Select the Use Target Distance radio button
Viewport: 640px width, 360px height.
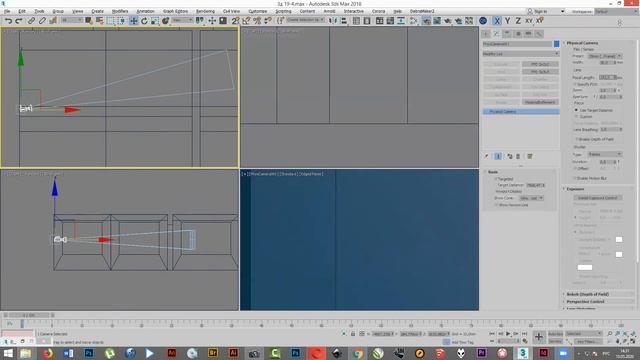point(576,110)
